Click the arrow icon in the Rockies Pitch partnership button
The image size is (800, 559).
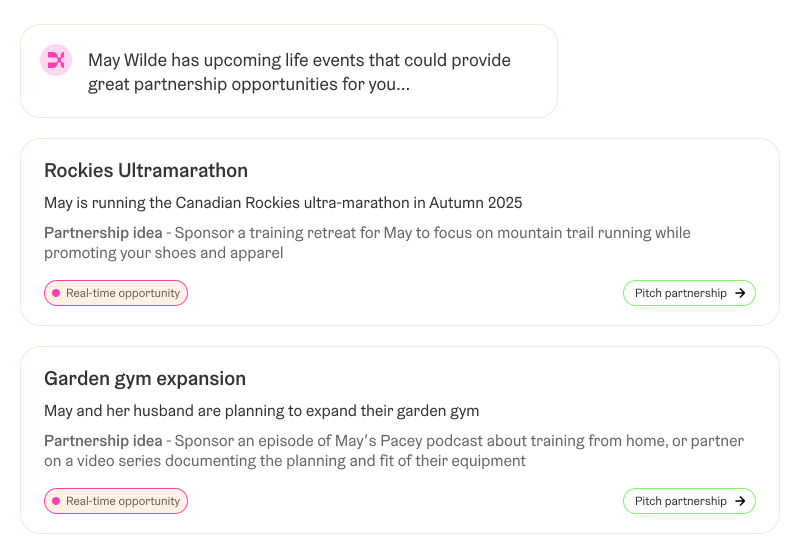[740, 293]
